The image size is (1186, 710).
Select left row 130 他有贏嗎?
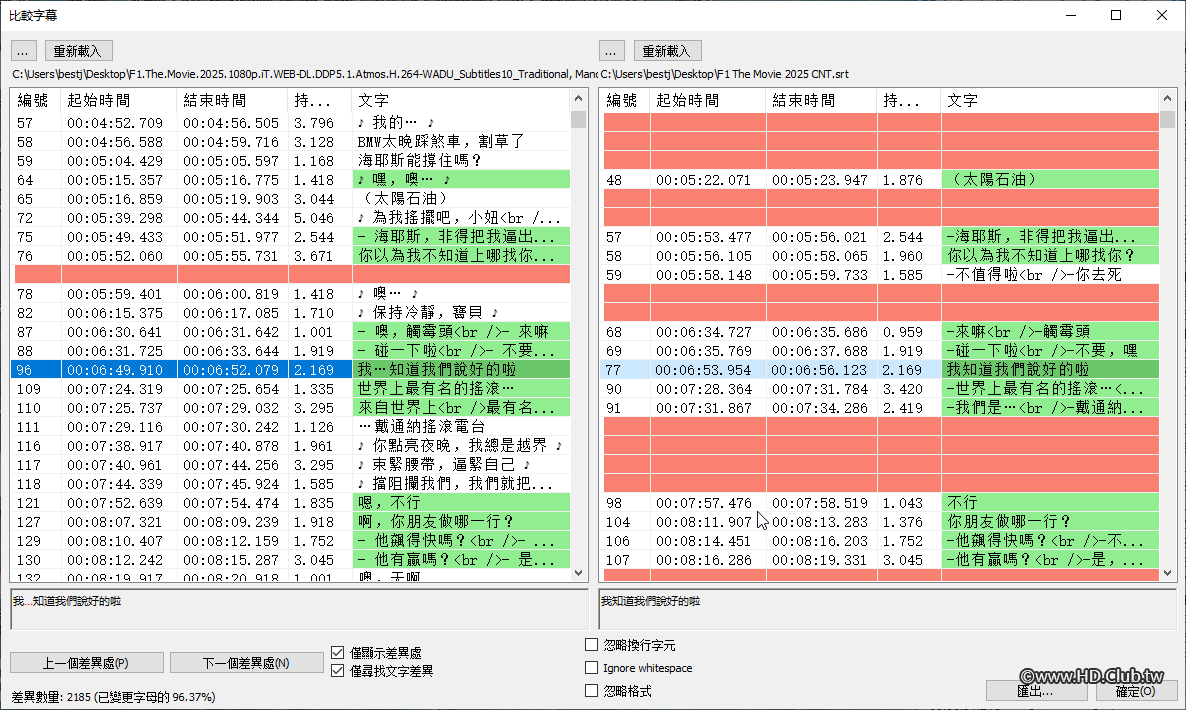pos(290,560)
